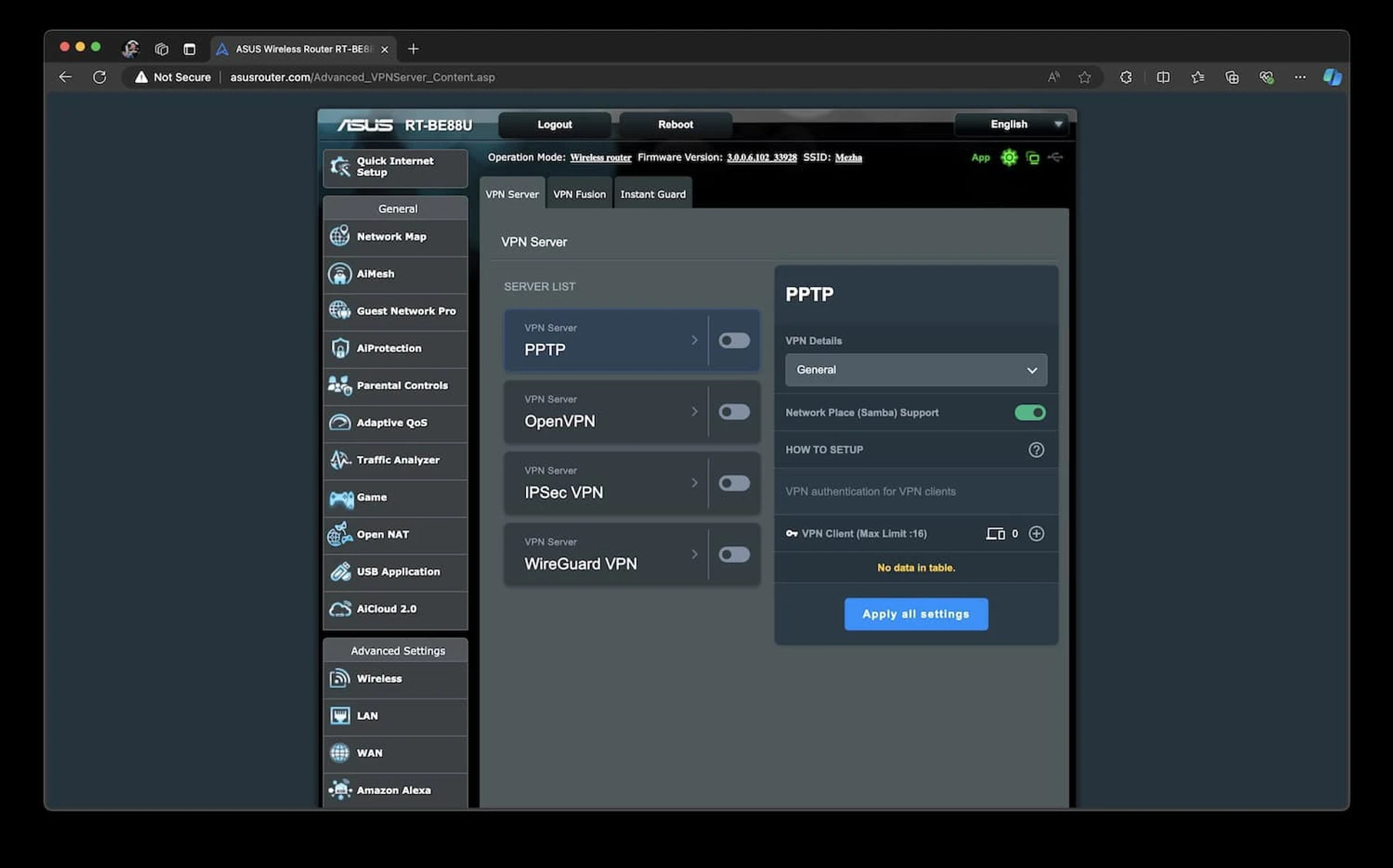Open Traffic Analyzer icon
The image size is (1393, 868).
pos(340,460)
